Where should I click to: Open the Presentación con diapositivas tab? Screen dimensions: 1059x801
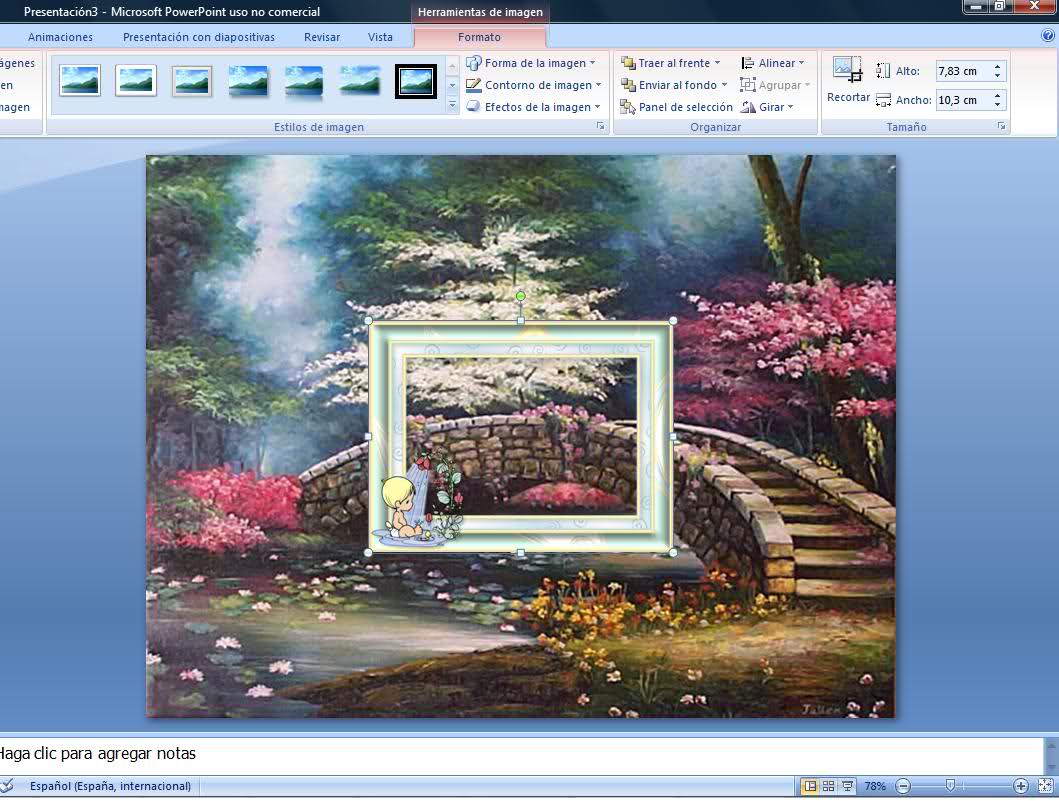pos(199,37)
